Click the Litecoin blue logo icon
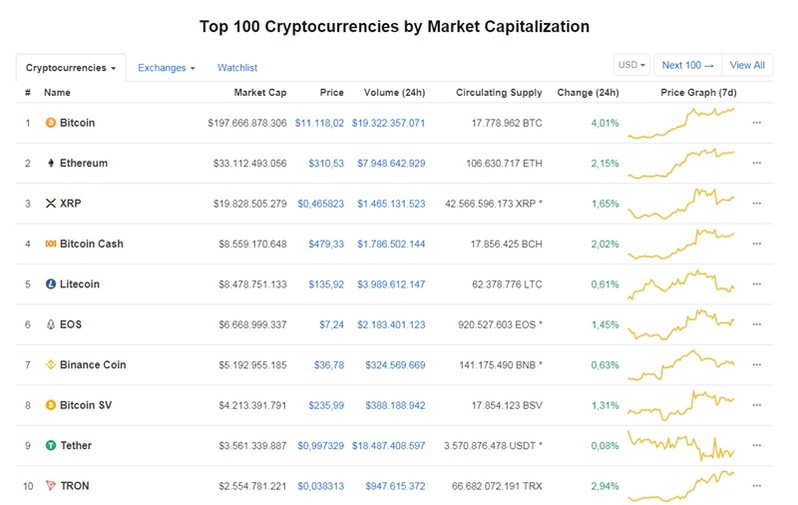 (x=50, y=284)
